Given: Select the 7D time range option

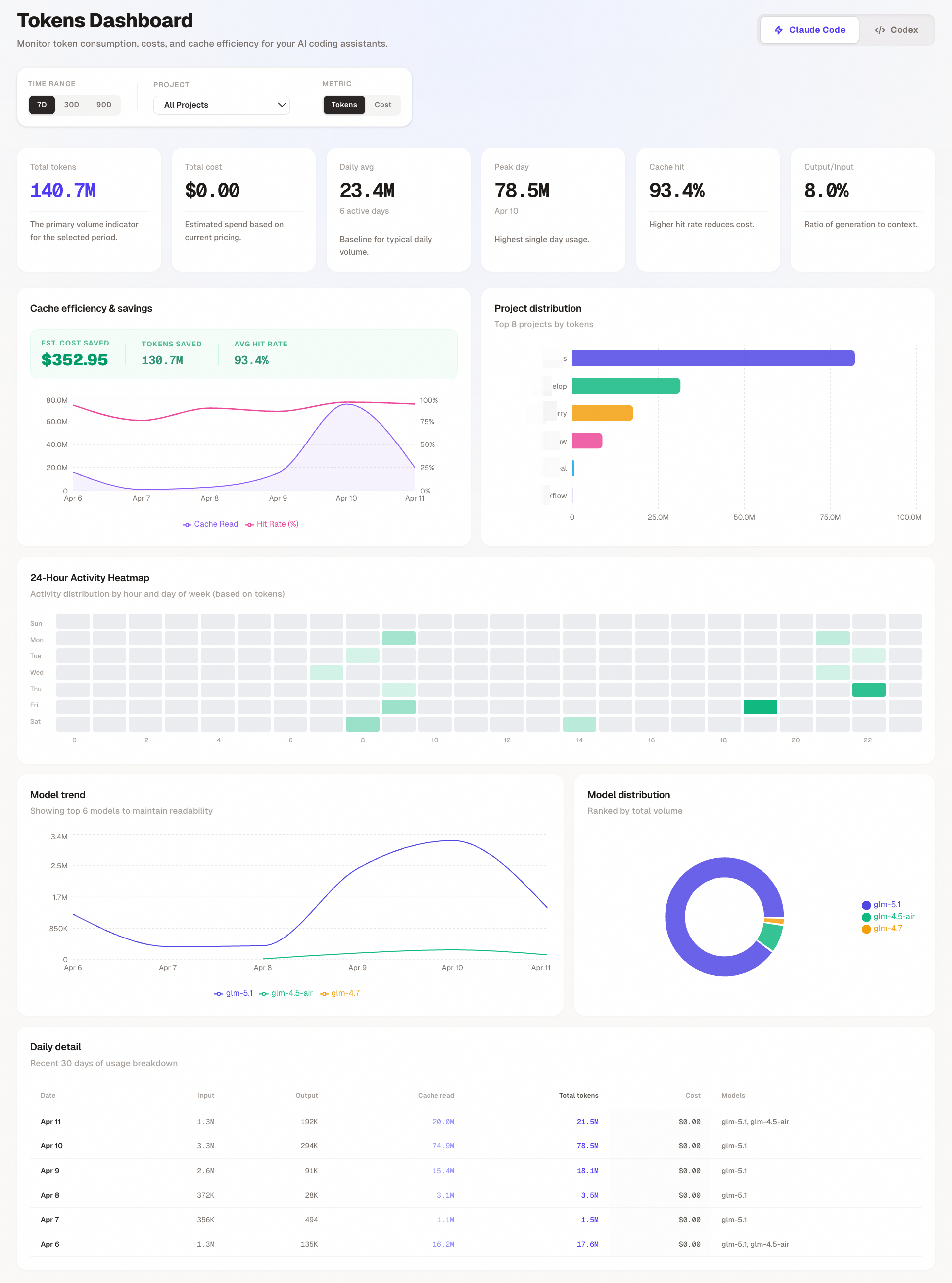Looking at the screenshot, I should coord(42,105).
